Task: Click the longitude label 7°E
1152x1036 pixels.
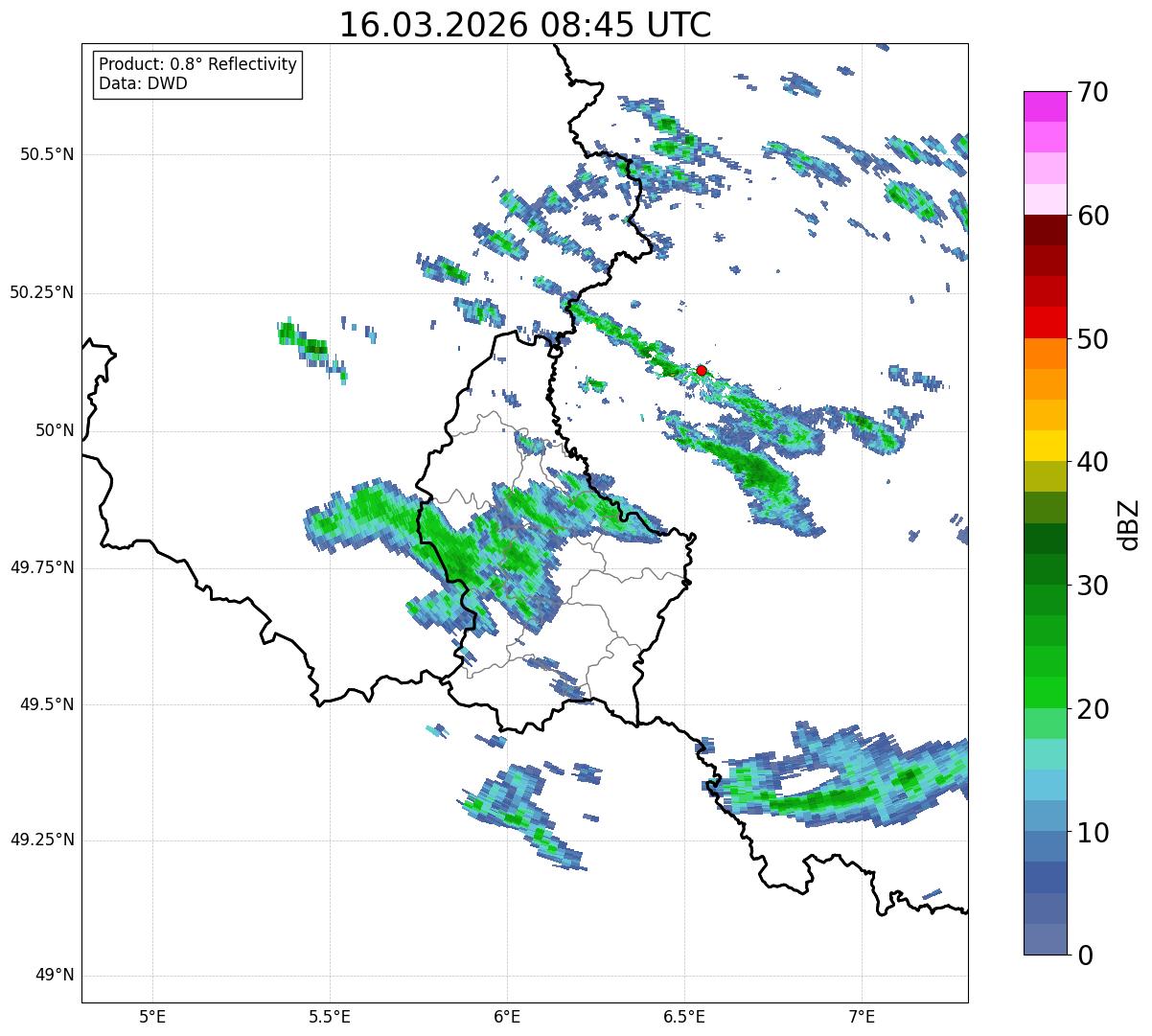Action: [862, 1018]
